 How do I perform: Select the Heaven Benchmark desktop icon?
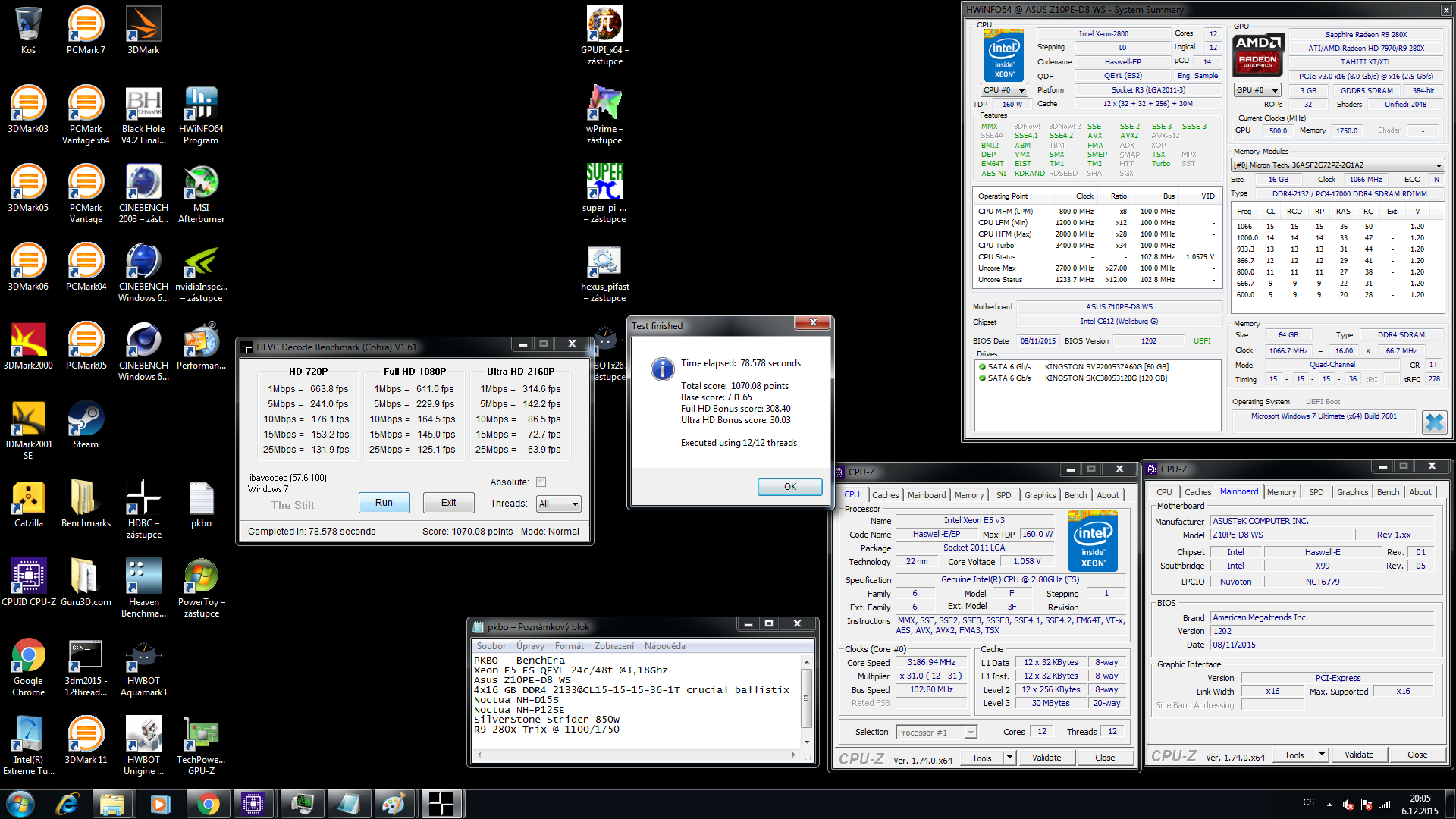pos(143,588)
